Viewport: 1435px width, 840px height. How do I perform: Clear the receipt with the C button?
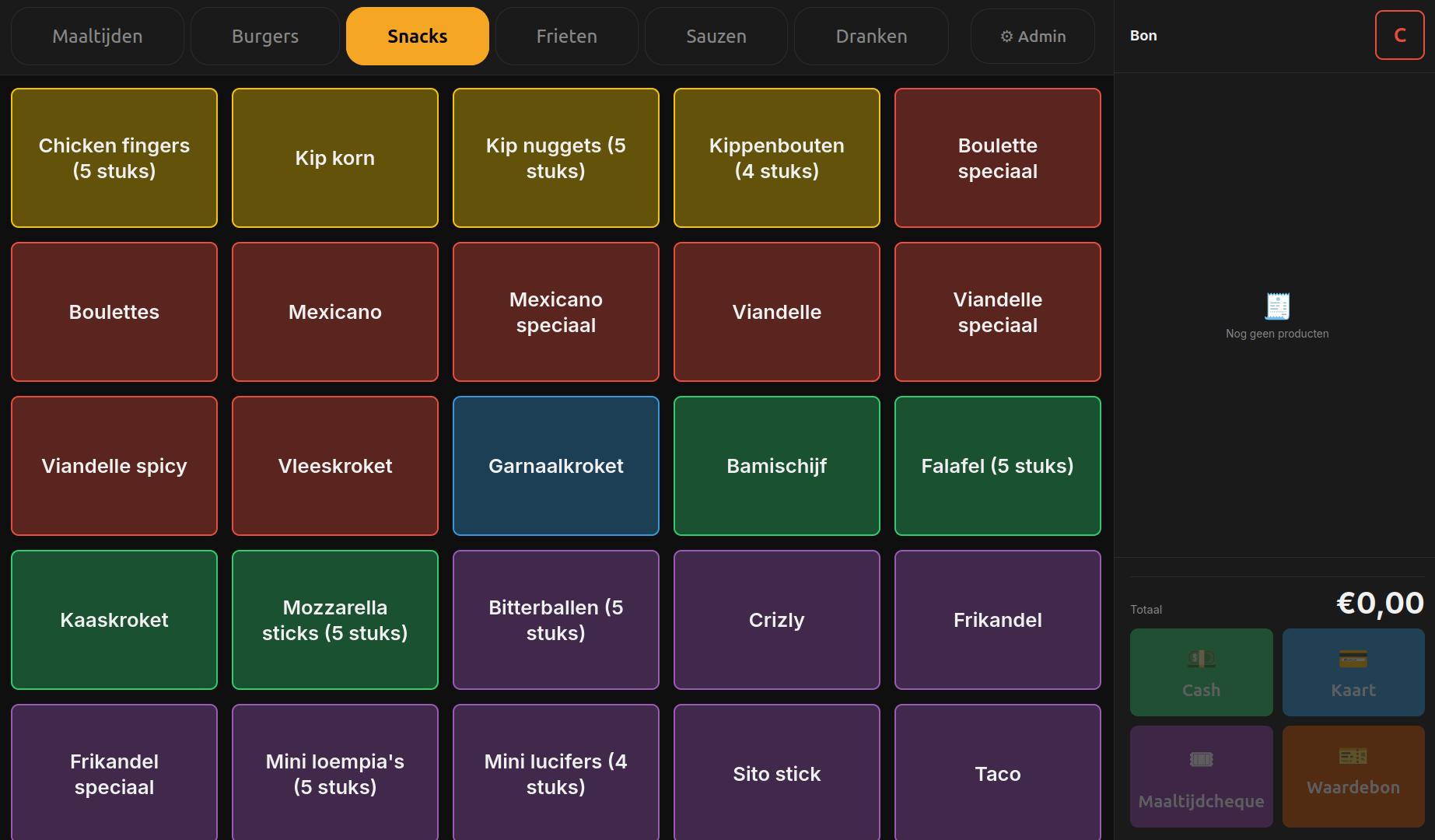point(1399,35)
